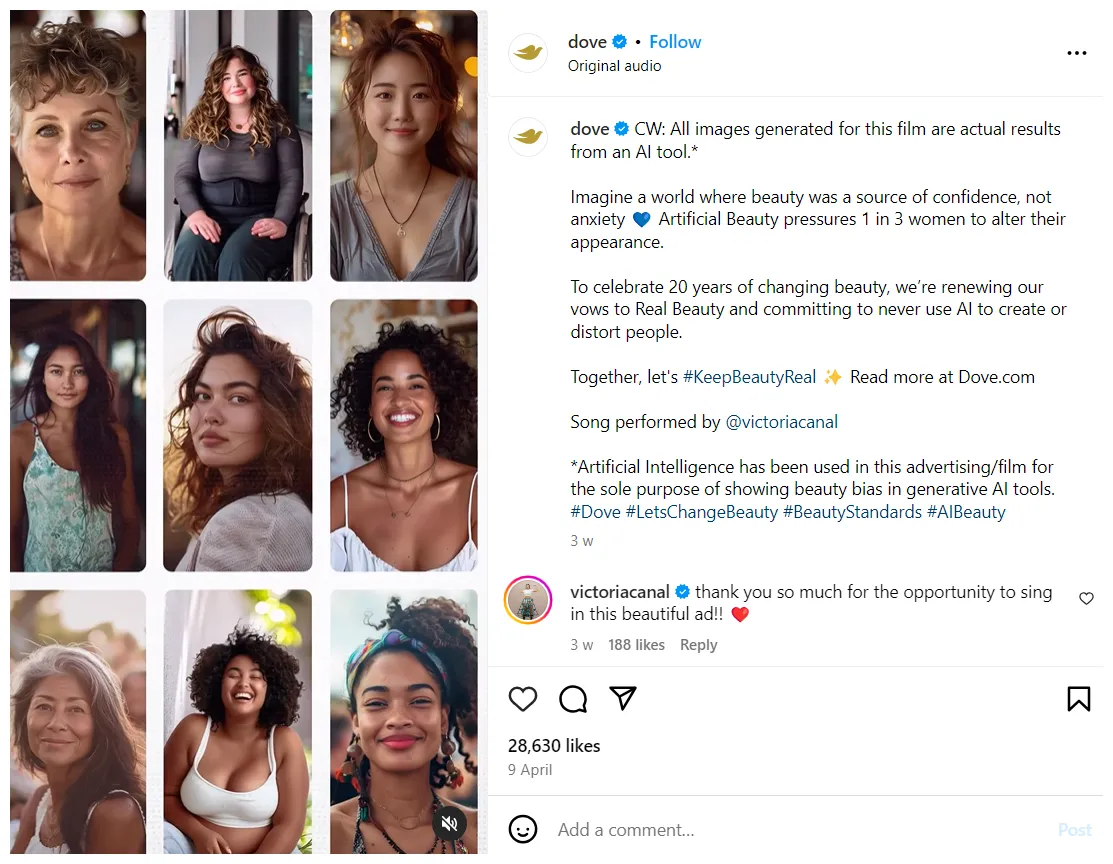
Task: Click Original audio link
Action: tap(614, 66)
